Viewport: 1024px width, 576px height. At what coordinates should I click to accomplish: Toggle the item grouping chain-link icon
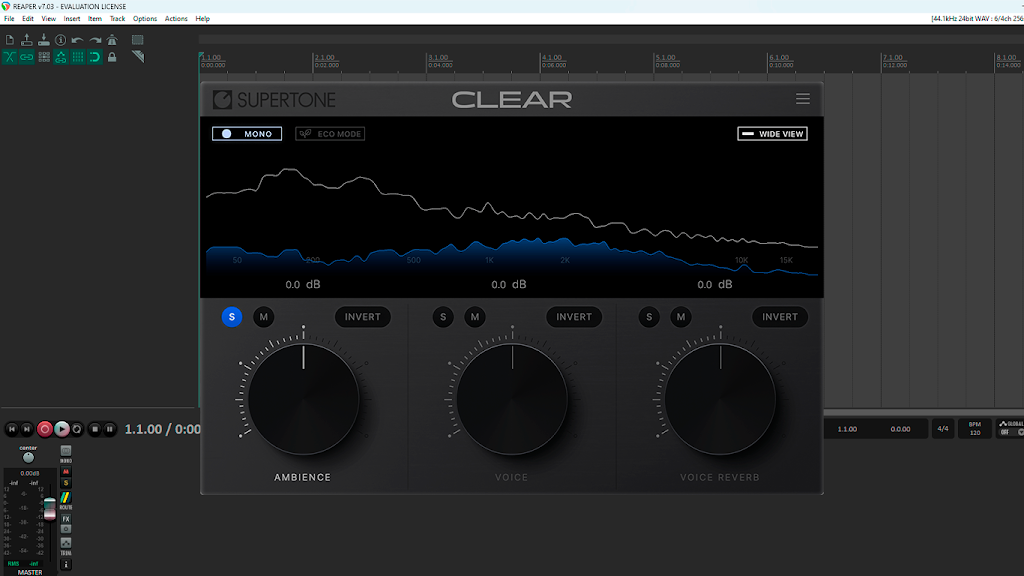coord(27,57)
